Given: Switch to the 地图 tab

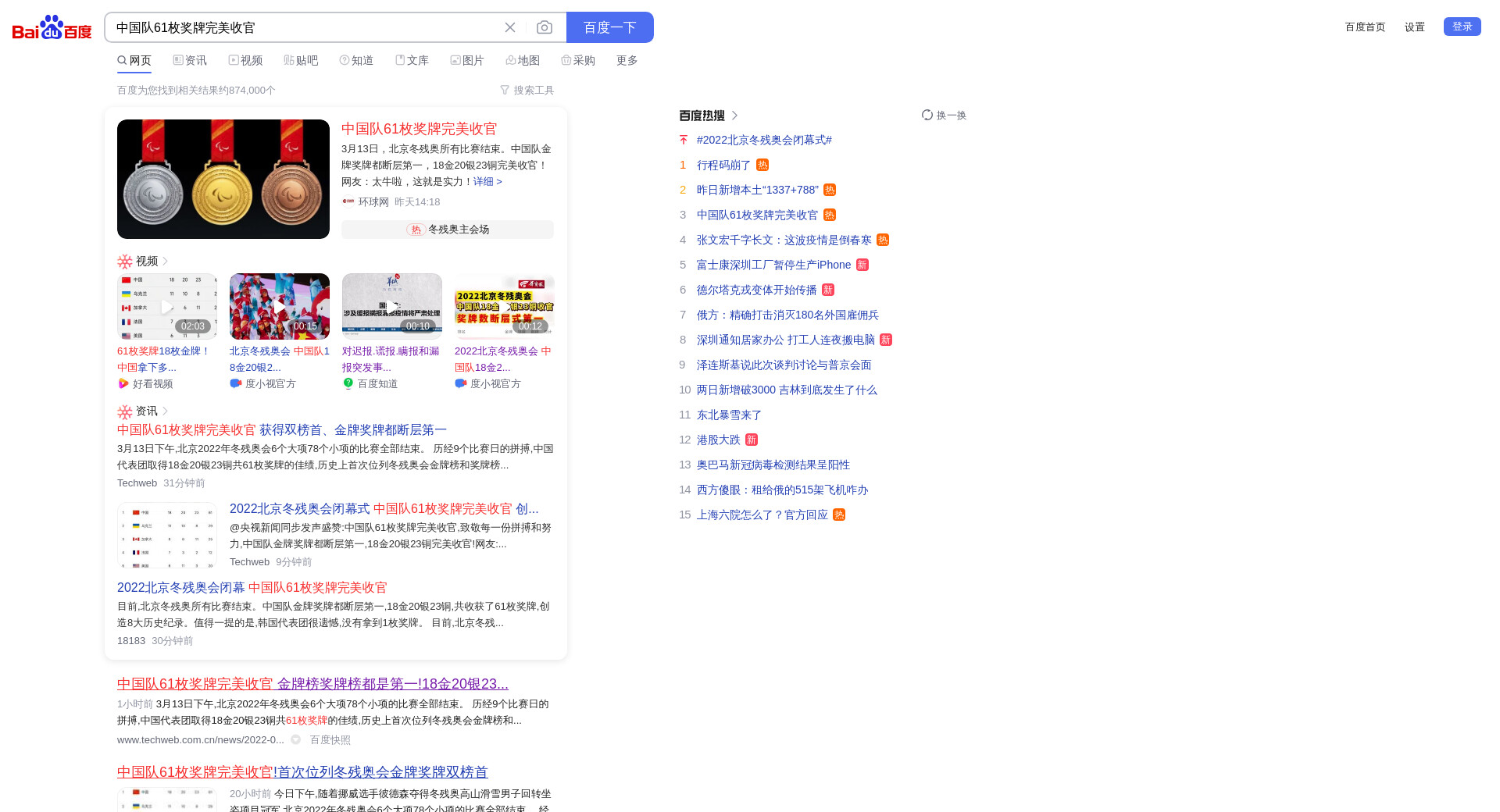Looking at the screenshot, I should [x=523, y=60].
